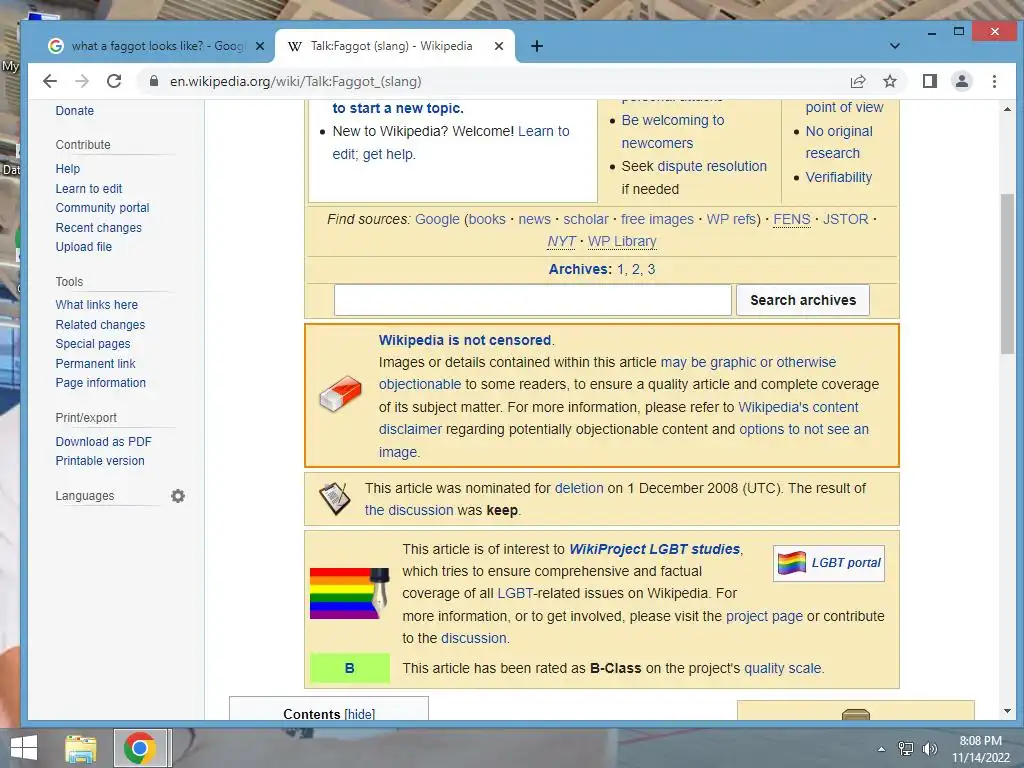This screenshot has height=768, width=1024.
Task: Click the padlock site info icon
Action: click(x=154, y=81)
